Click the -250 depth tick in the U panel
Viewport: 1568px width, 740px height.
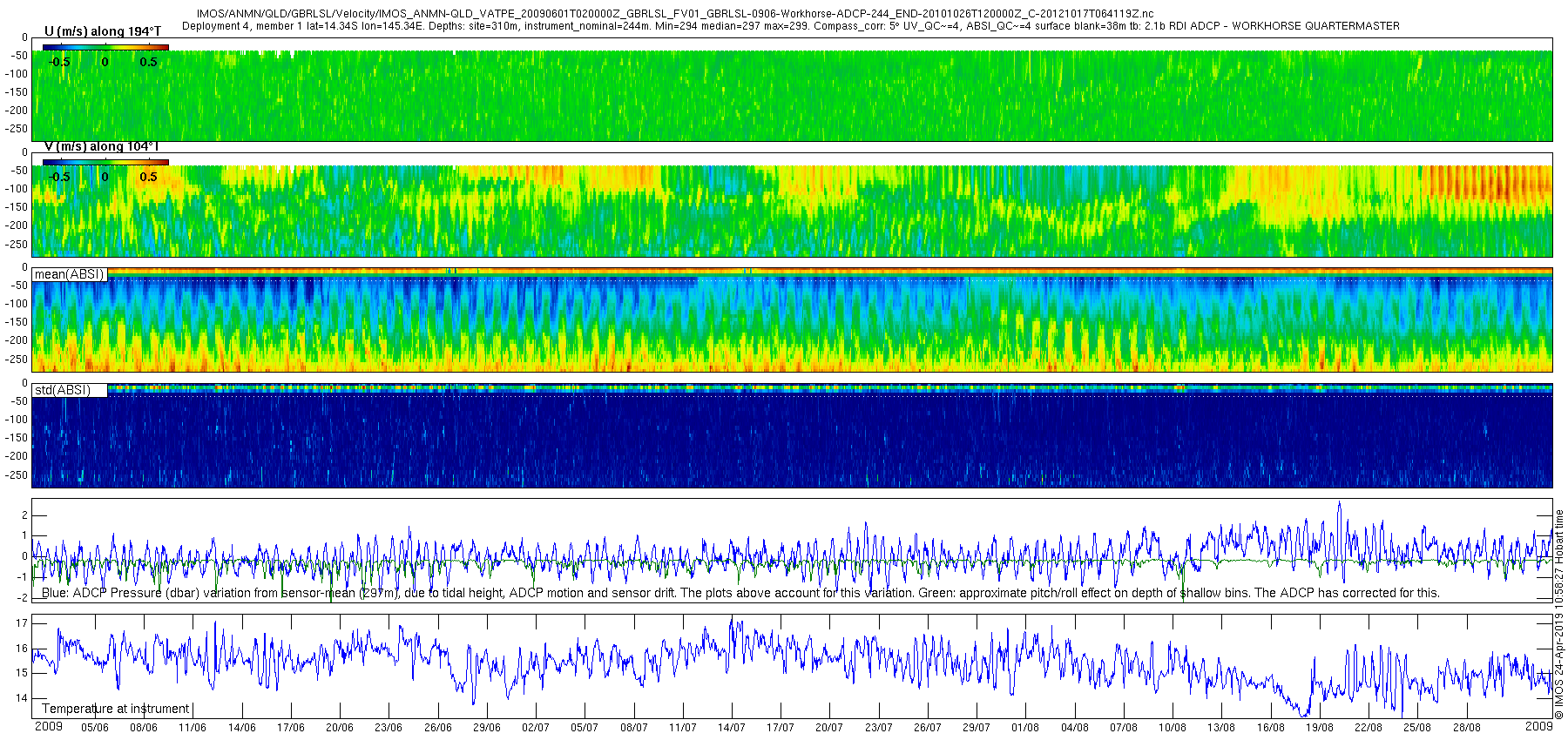17,129
